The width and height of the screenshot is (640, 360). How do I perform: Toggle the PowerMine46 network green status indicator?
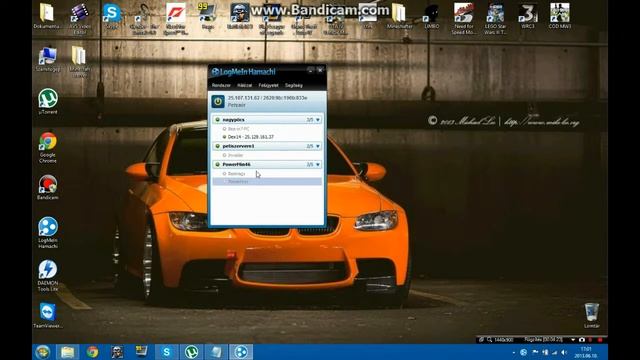pos(218,164)
